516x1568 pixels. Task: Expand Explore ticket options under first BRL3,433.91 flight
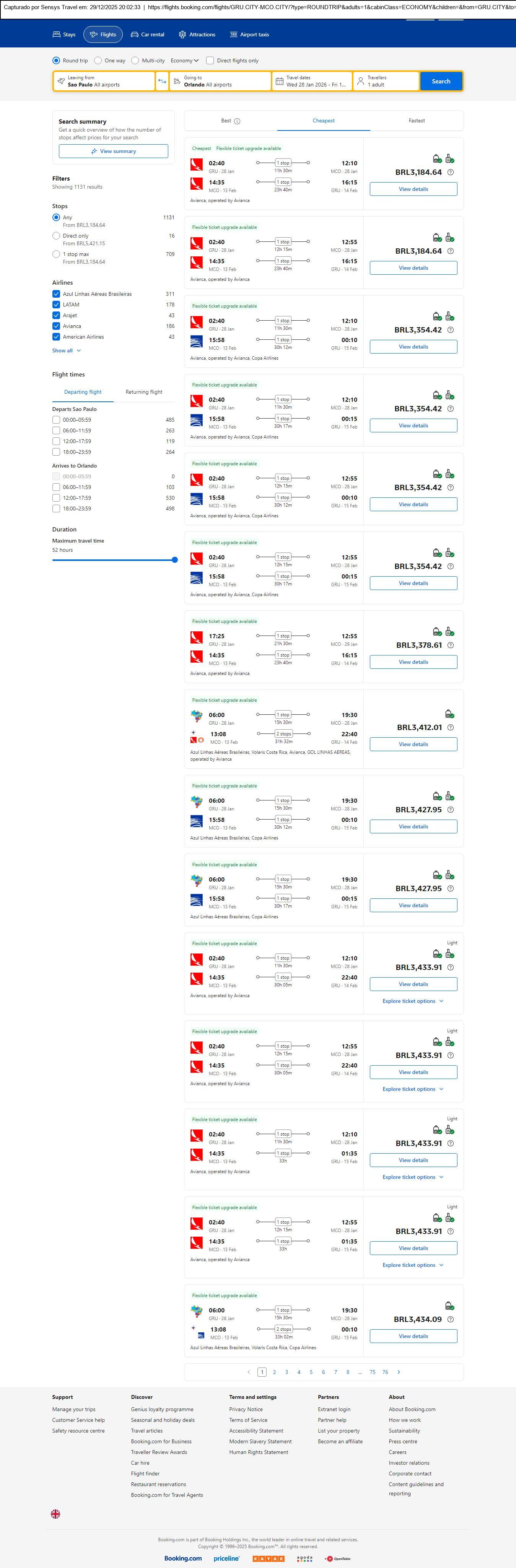click(413, 1001)
